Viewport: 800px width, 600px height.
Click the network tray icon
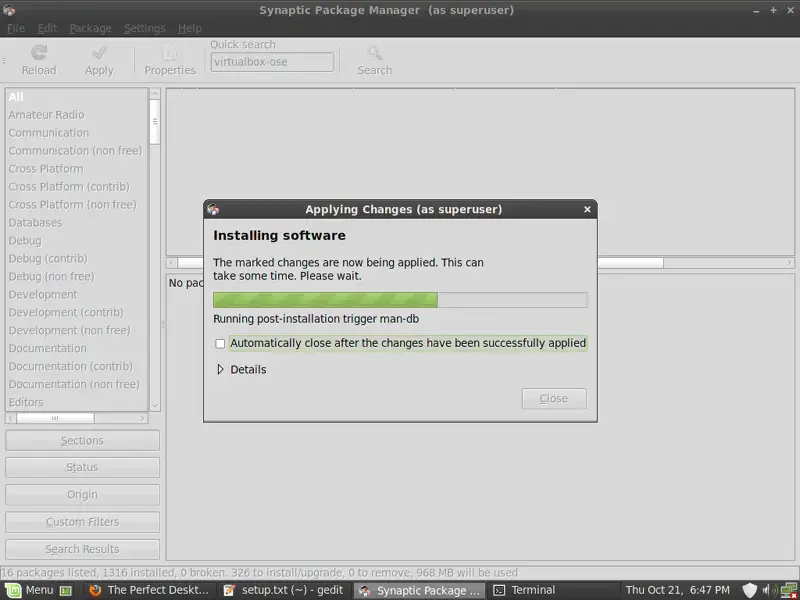click(788, 590)
